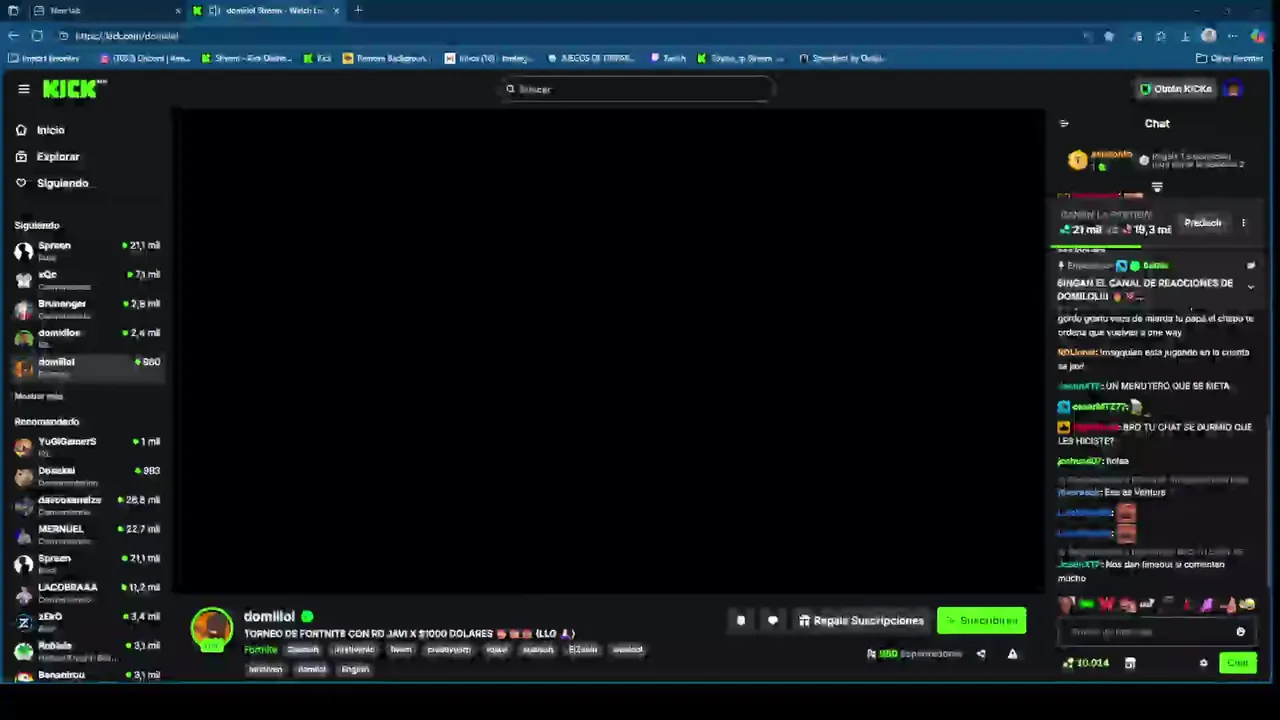The image size is (1280, 720).
Task: Open the Twitch bookmark
Action: (x=668, y=58)
